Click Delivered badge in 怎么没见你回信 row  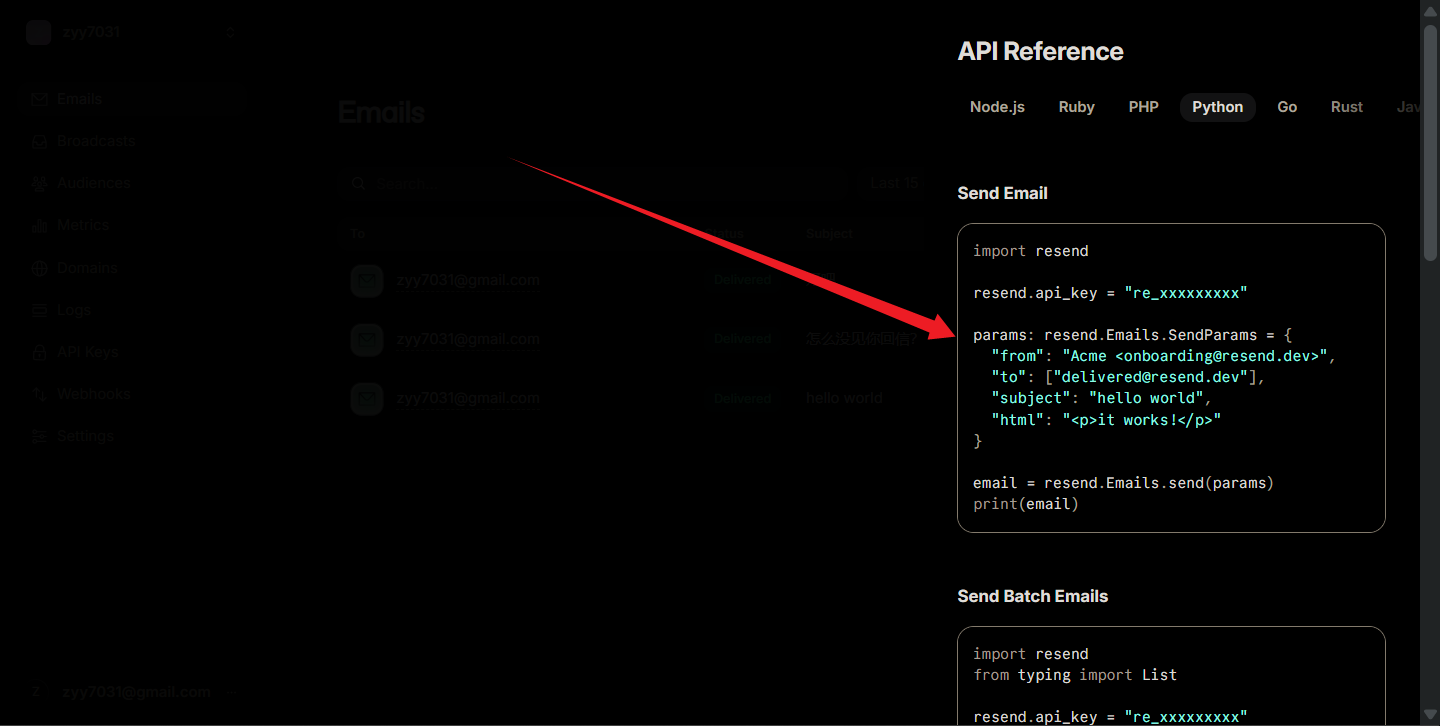point(743,339)
